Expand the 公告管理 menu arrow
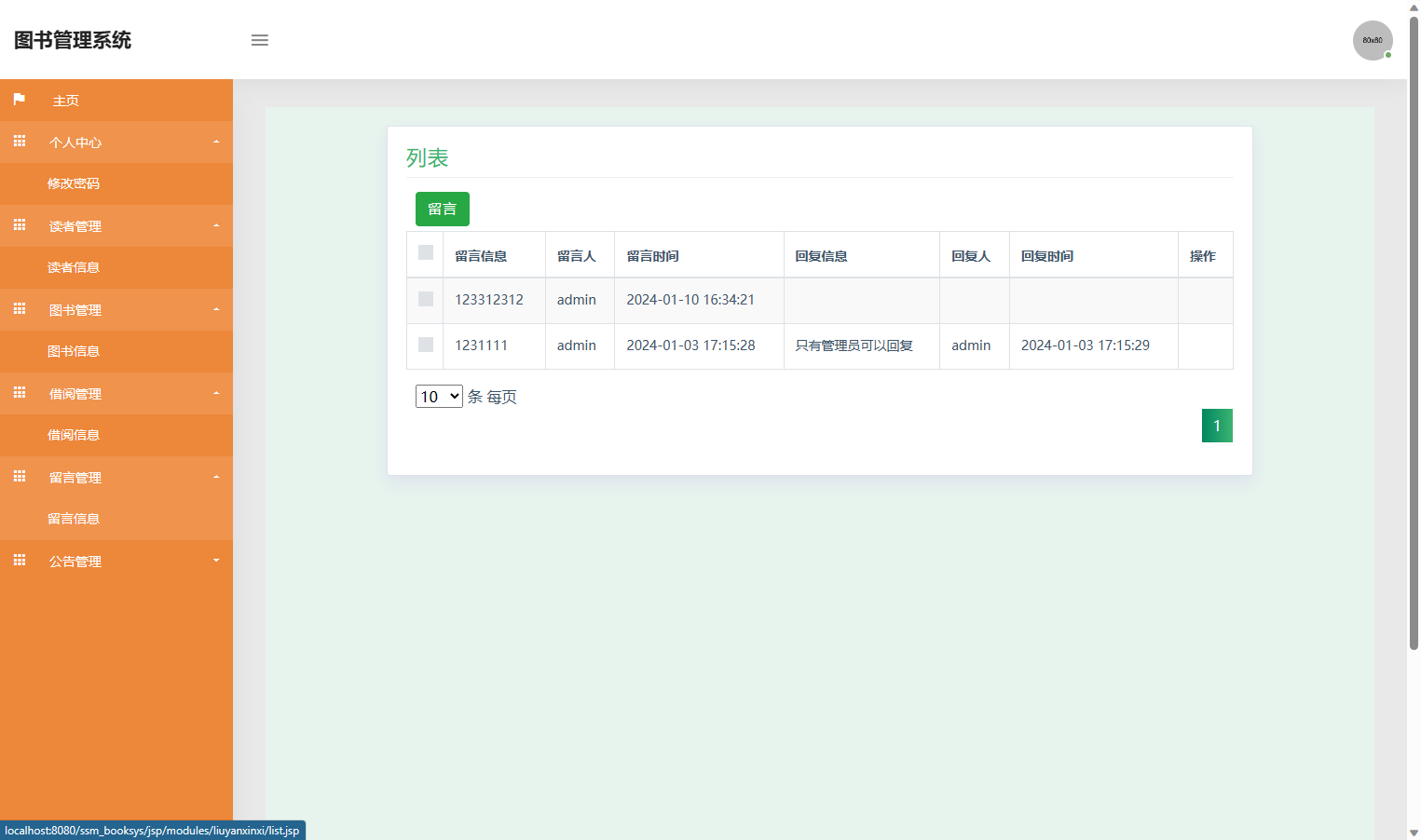Image resolution: width=1421 pixels, height=840 pixels. 216,561
